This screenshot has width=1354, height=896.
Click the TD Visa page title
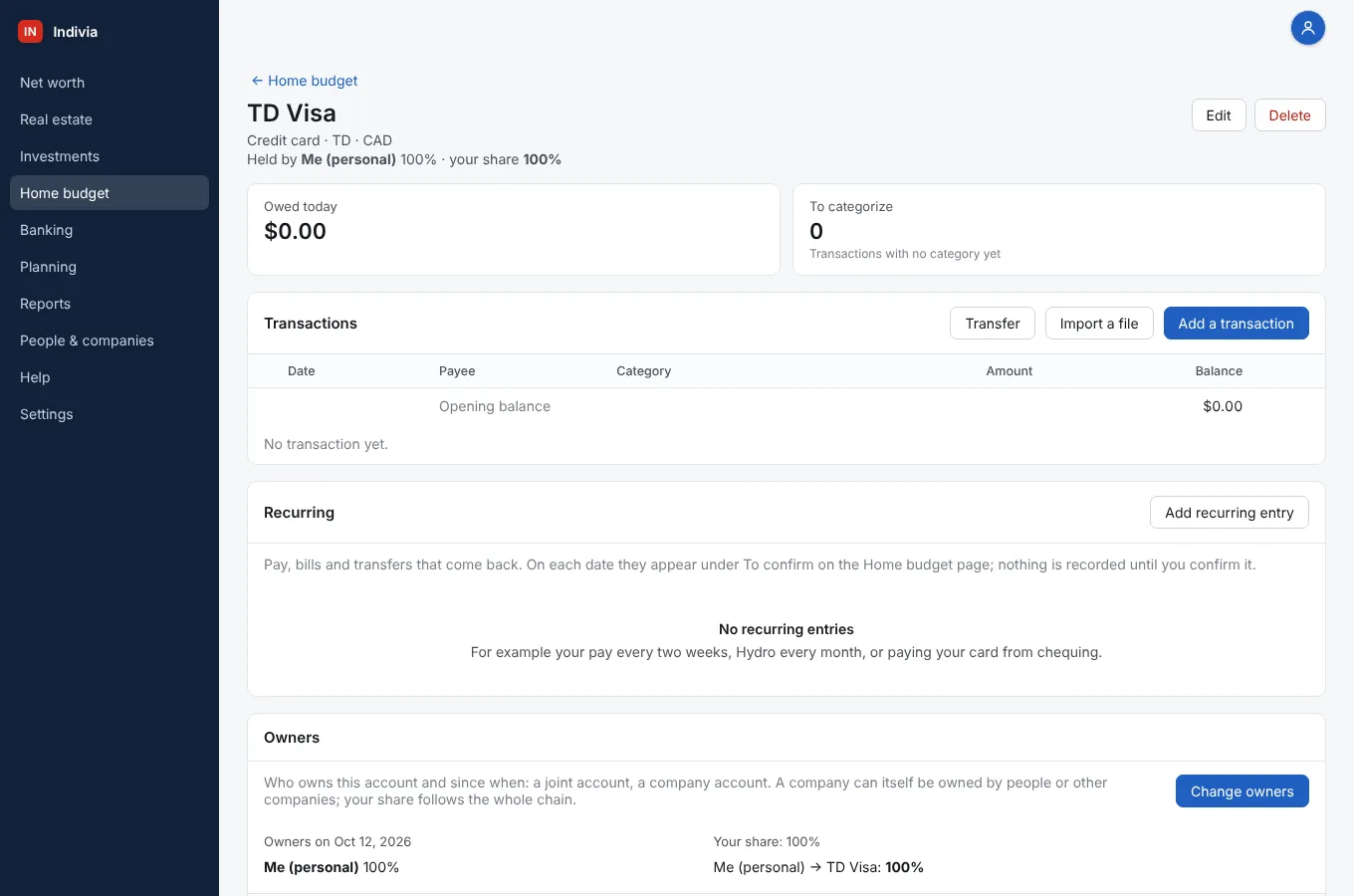tap(292, 113)
